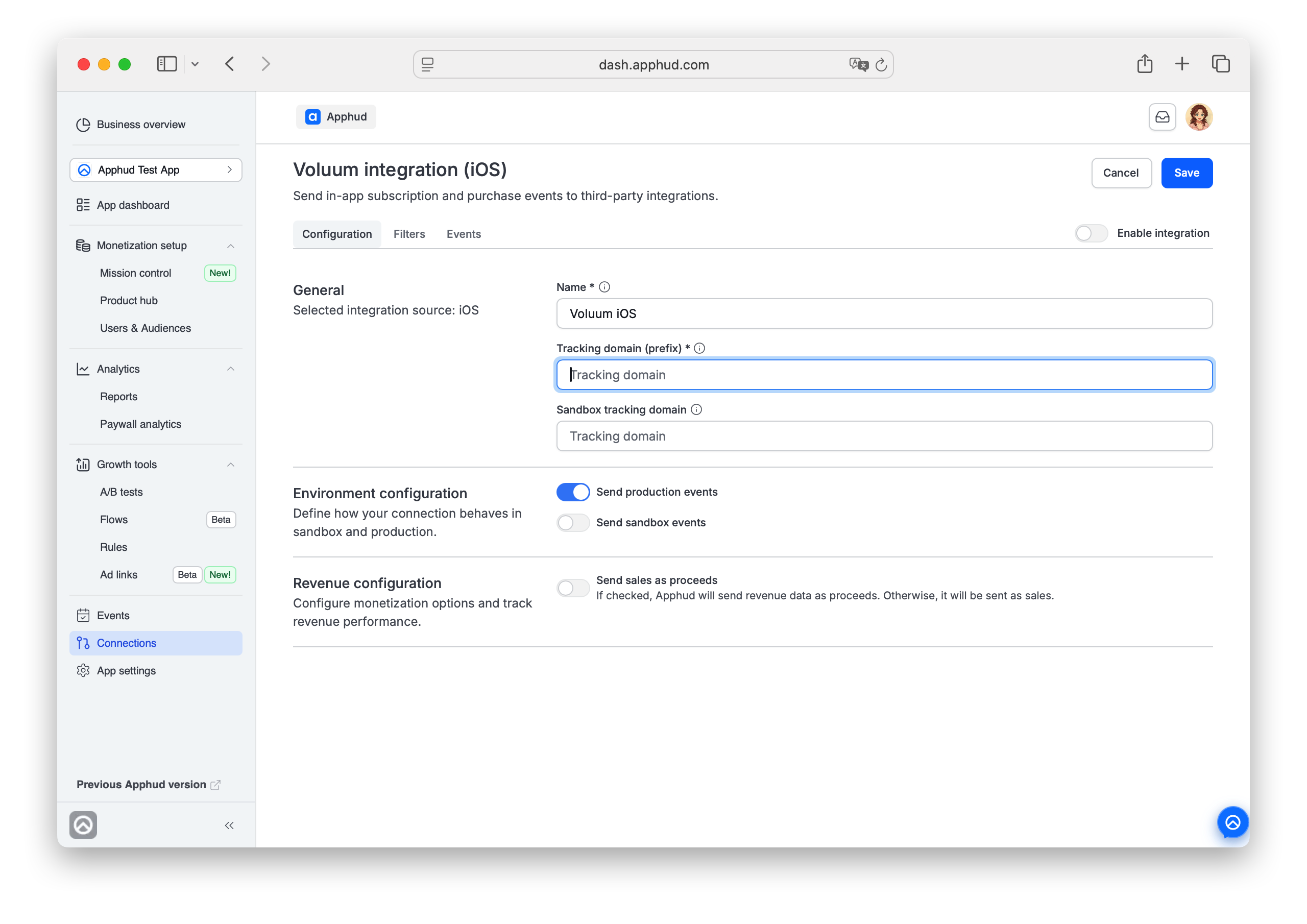Click the dash.apphud.com address bar
Image resolution: width=1307 pixels, height=924 pixels.
[x=653, y=64]
